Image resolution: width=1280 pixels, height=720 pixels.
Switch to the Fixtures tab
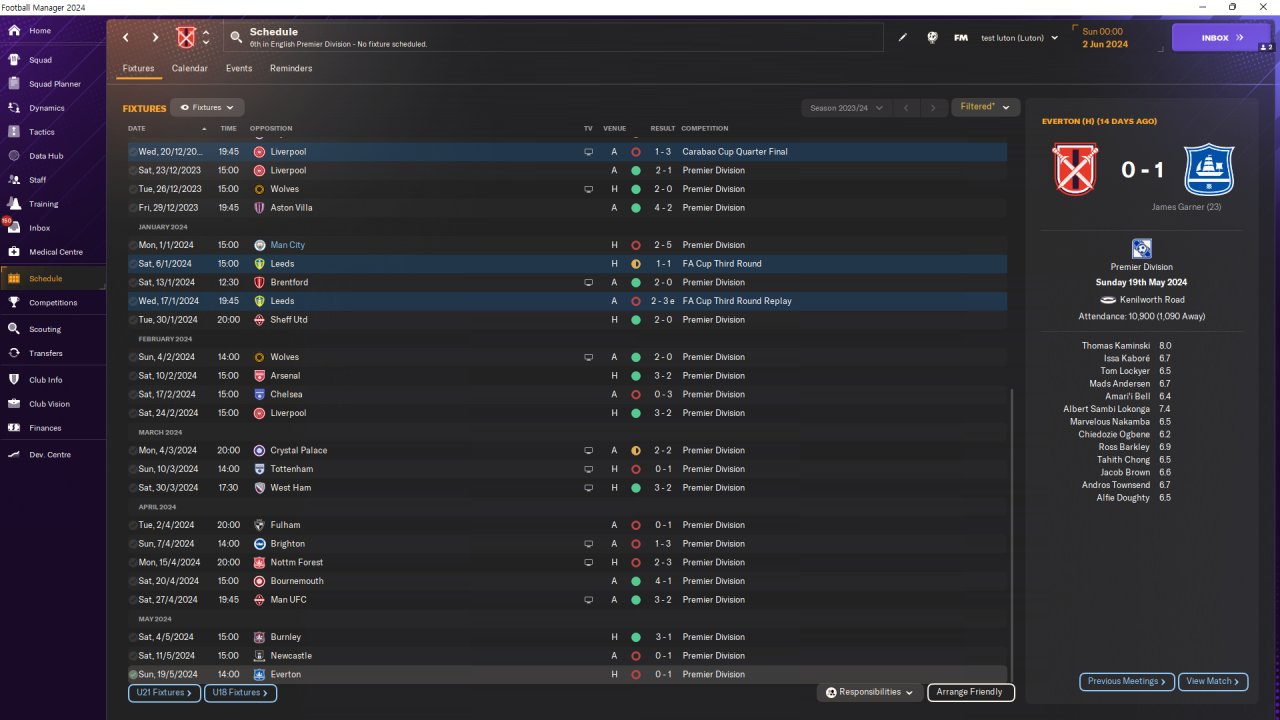(138, 68)
